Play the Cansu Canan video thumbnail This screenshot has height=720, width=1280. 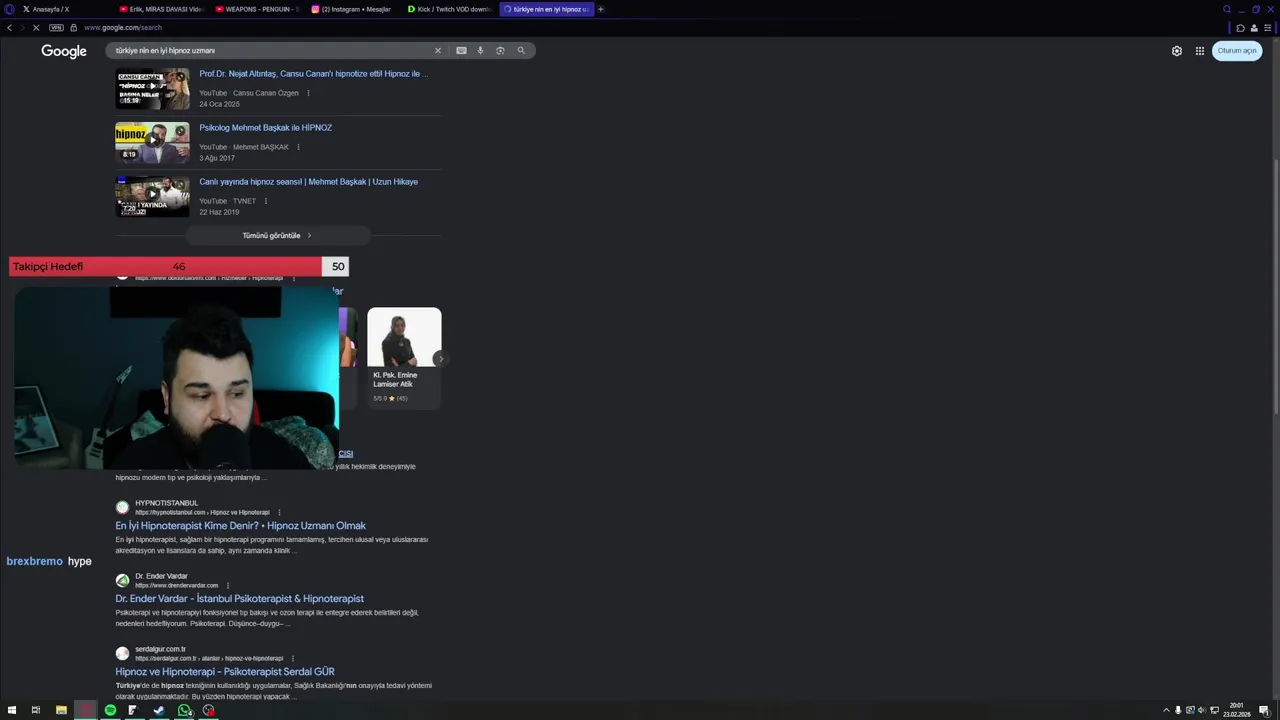152,89
